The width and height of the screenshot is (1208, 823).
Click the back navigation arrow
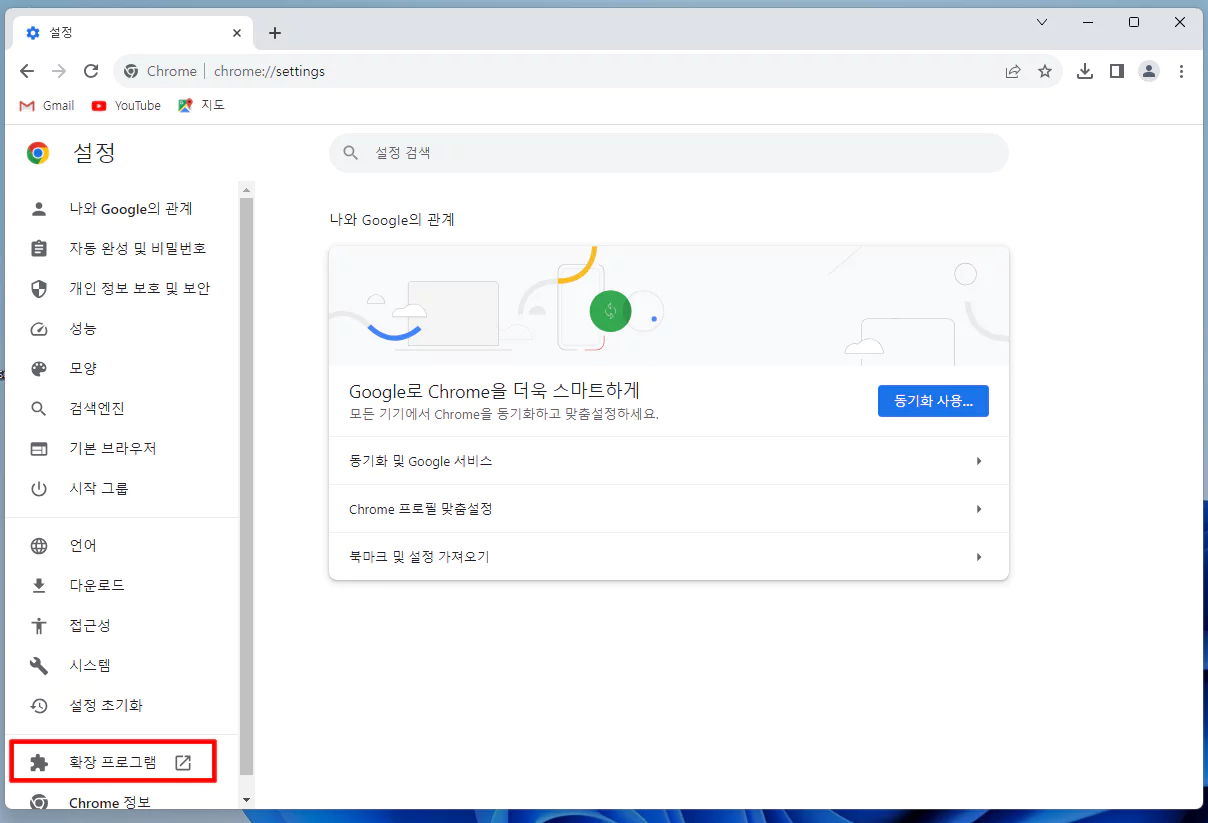click(27, 71)
